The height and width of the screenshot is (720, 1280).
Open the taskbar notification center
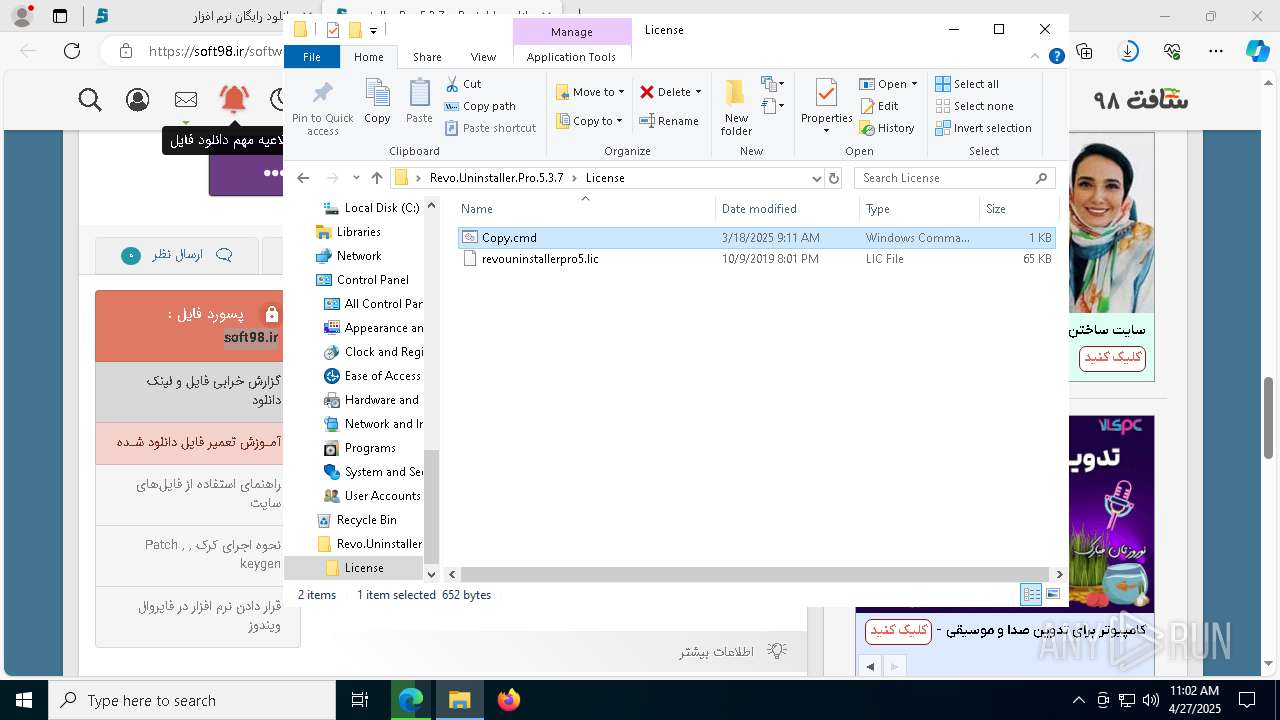click(x=1247, y=700)
